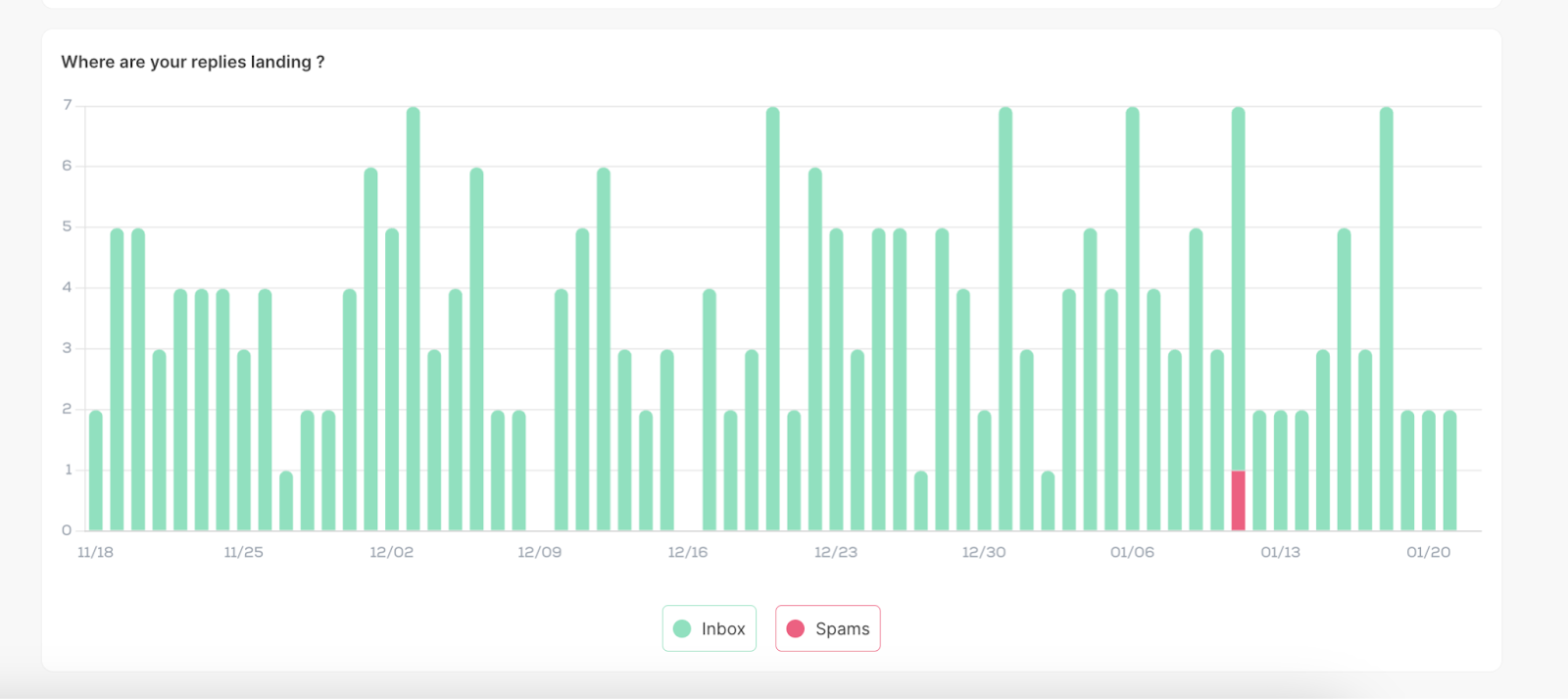Viewport: 1568px width, 699px height.
Task: Click the 'Where are your replies landing ?' title
Action: point(193,62)
